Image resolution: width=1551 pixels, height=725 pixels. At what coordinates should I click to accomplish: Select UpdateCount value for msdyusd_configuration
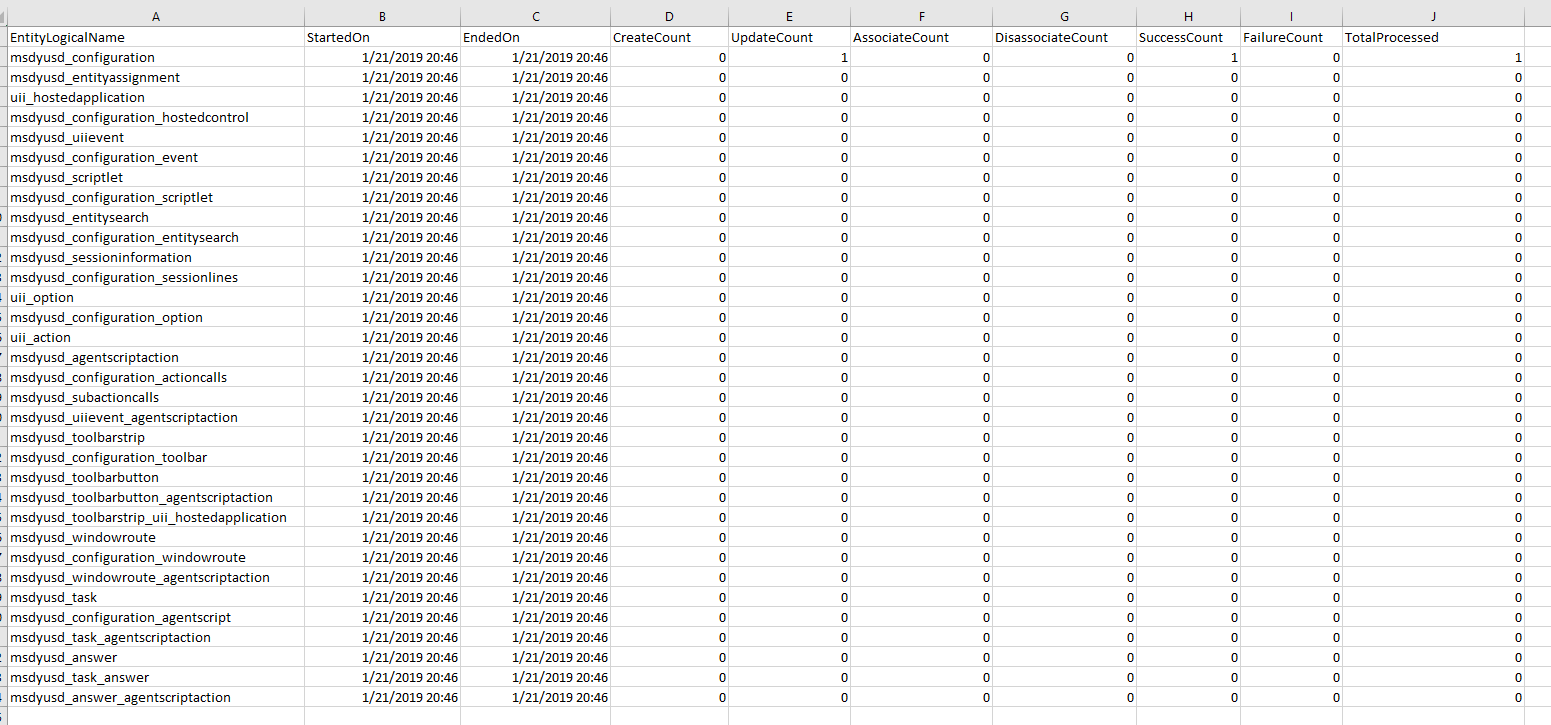(789, 57)
